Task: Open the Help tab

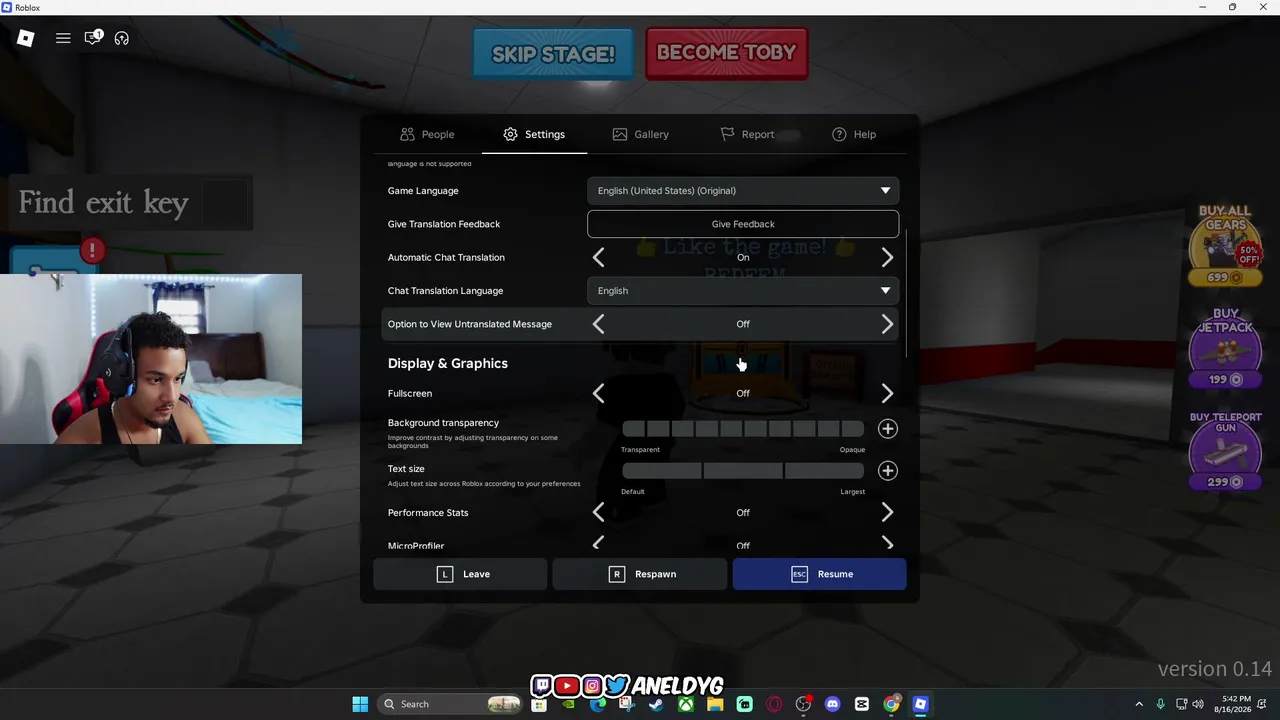Action: coord(854,134)
